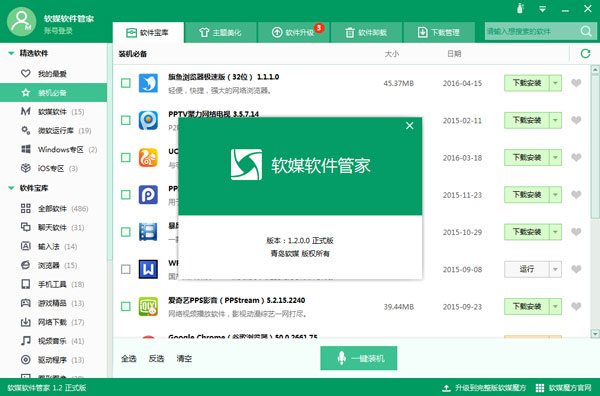600x396 pixels.
Task: Refresh the software list
Action: coord(585,54)
